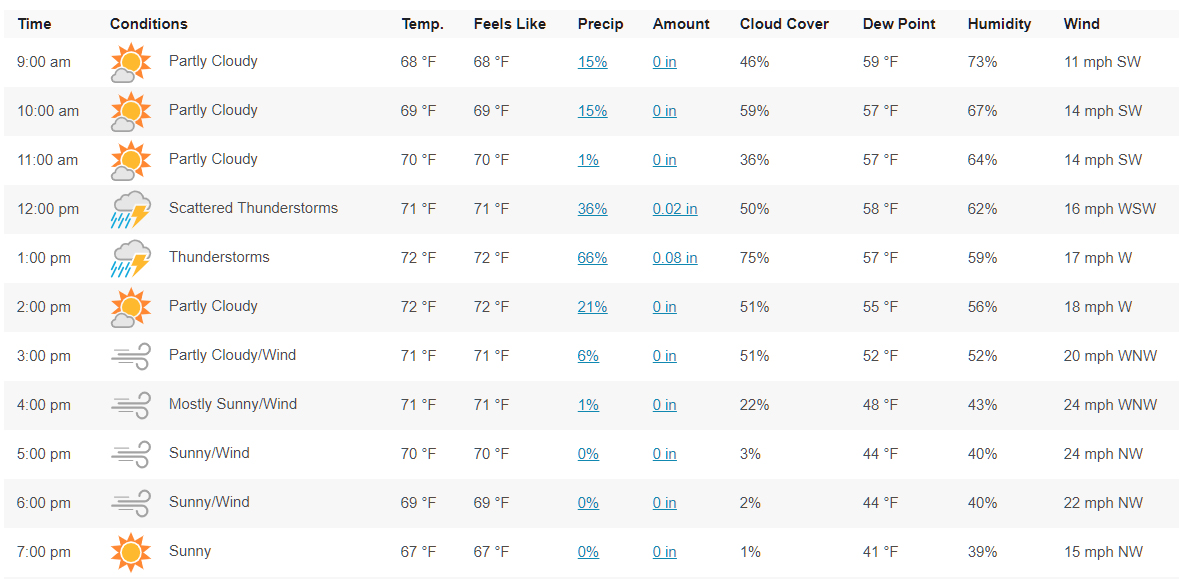Image resolution: width=1180 pixels, height=579 pixels.
Task: Click the 1:00 pm thunderstorms icon
Action: [x=131, y=258]
